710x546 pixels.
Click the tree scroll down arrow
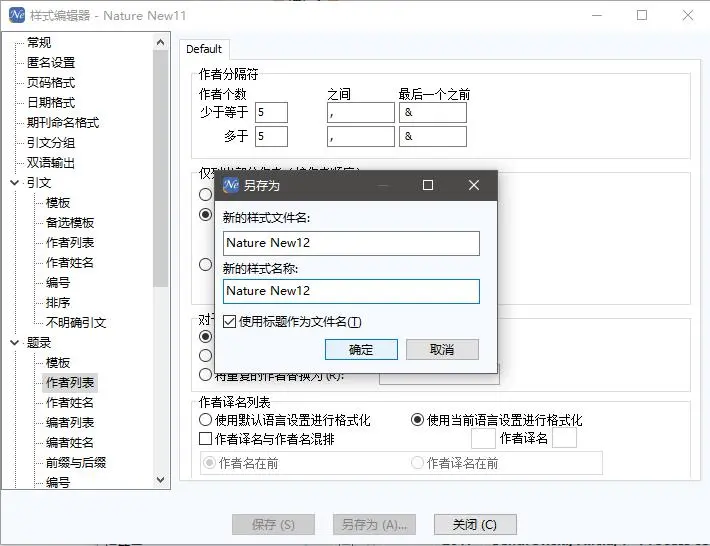click(x=160, y=479)
